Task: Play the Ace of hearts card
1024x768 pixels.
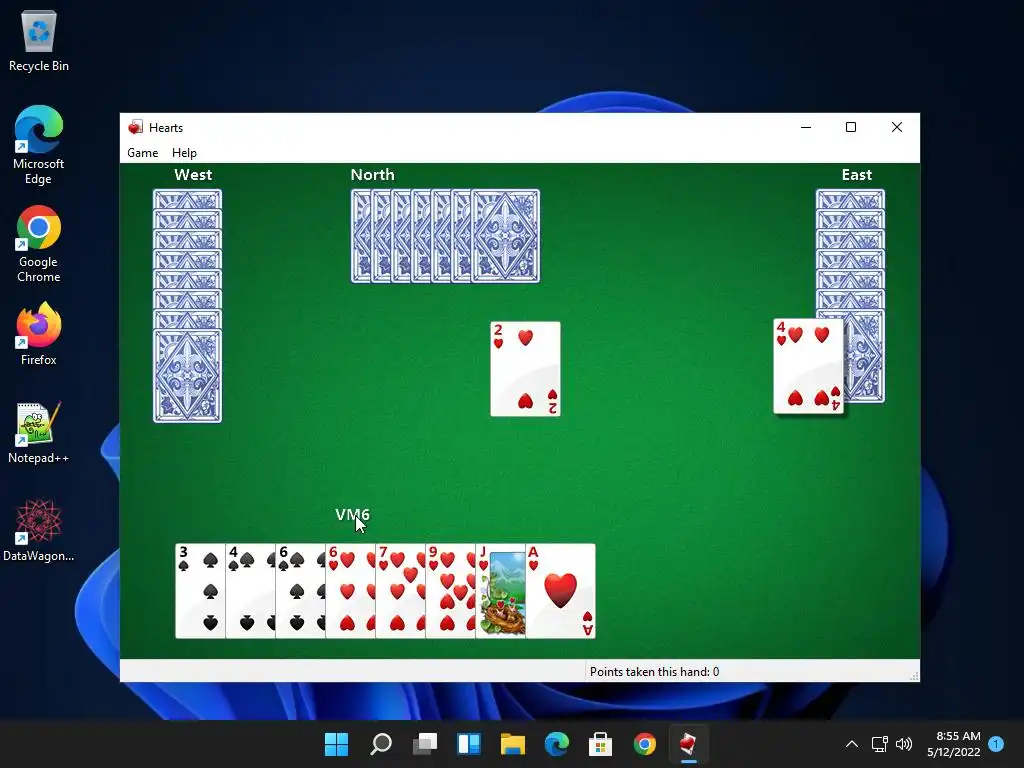Action: [x=560, y=590]
